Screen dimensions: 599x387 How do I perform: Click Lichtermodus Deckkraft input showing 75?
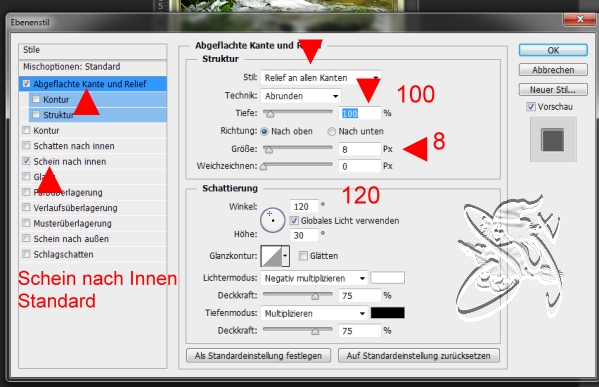359,296
